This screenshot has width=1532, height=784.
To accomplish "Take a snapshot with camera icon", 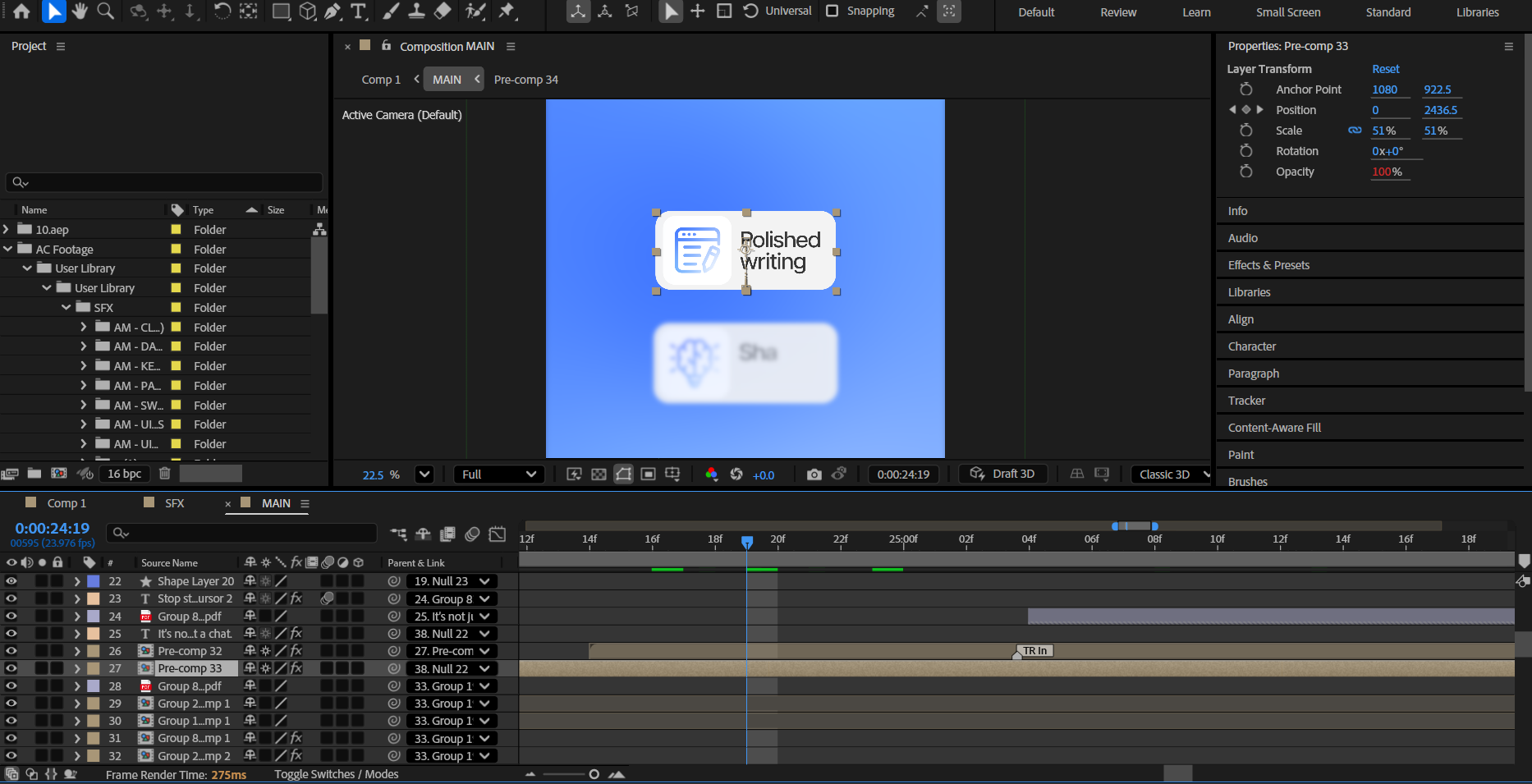I will pos(814,475).
